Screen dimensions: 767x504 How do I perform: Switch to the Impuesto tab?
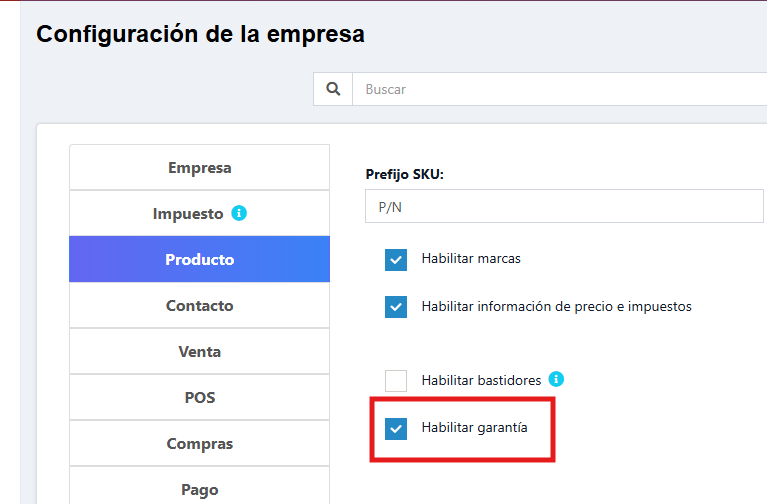click(x=188, y=214)
